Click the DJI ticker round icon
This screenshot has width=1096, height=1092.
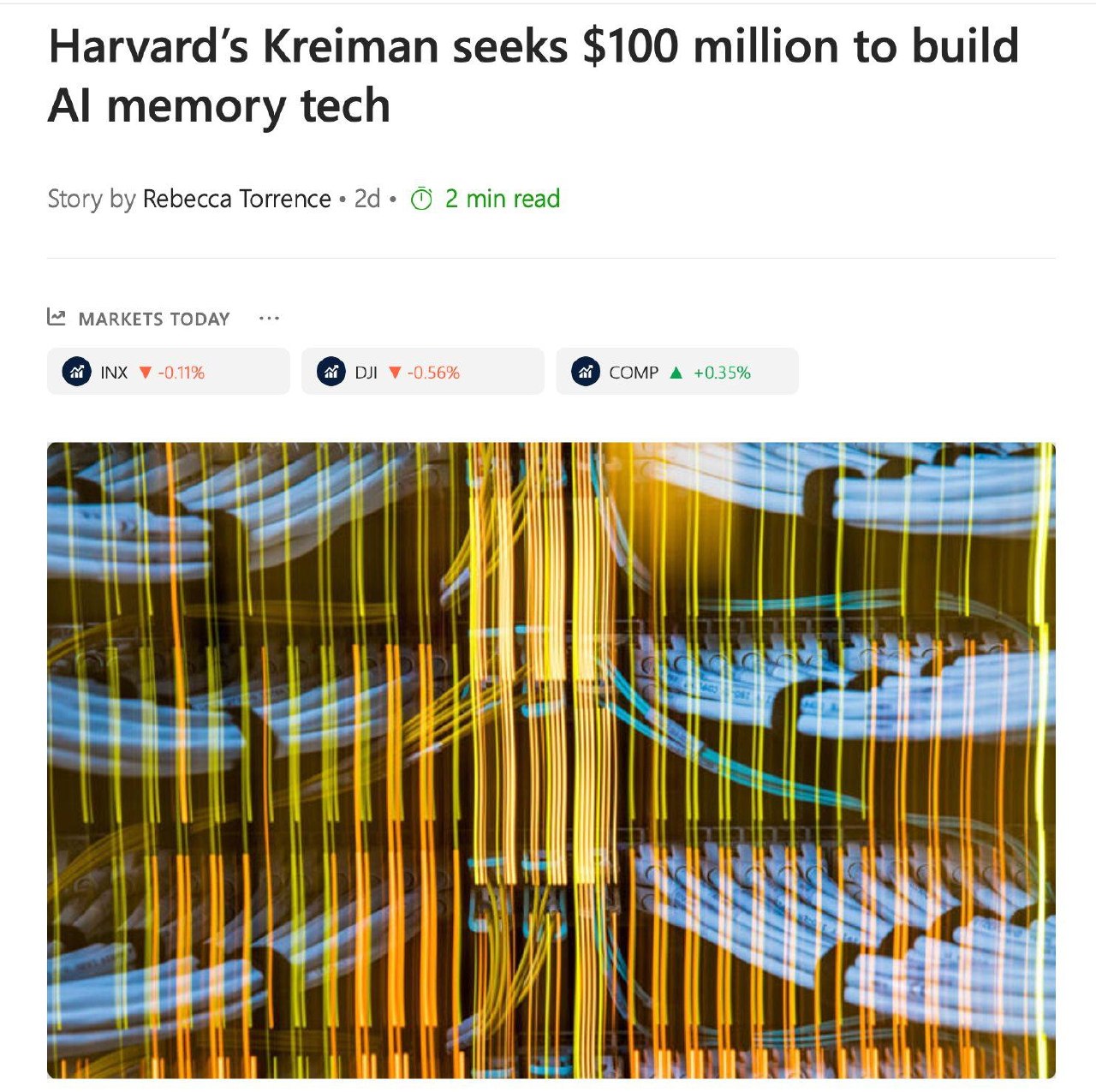point(331,372)
